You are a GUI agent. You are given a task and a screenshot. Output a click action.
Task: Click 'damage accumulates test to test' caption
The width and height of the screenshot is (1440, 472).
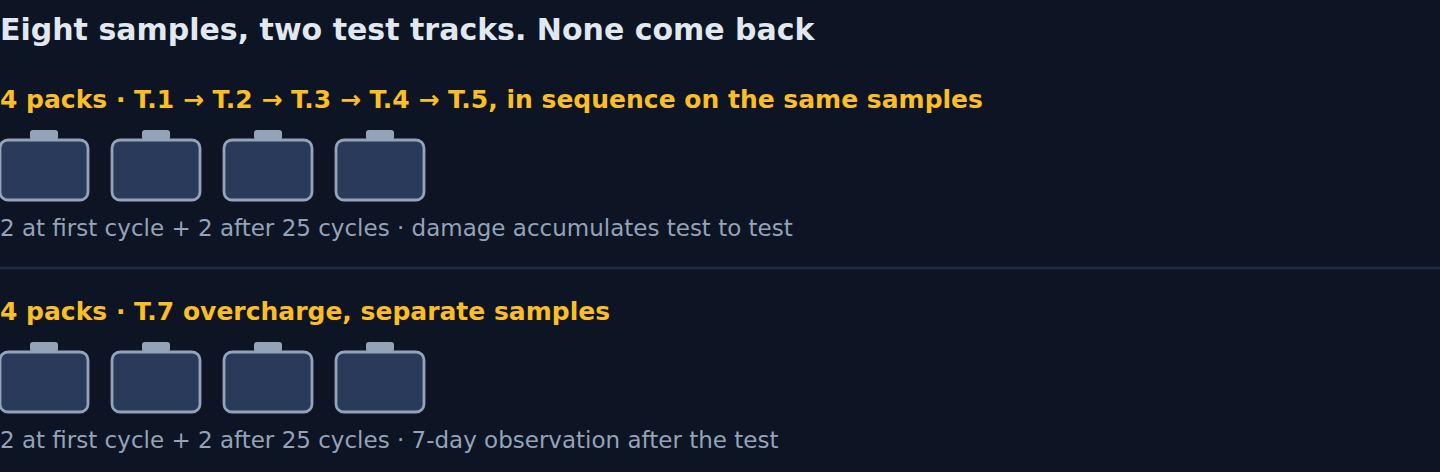[x=602, y=228]
